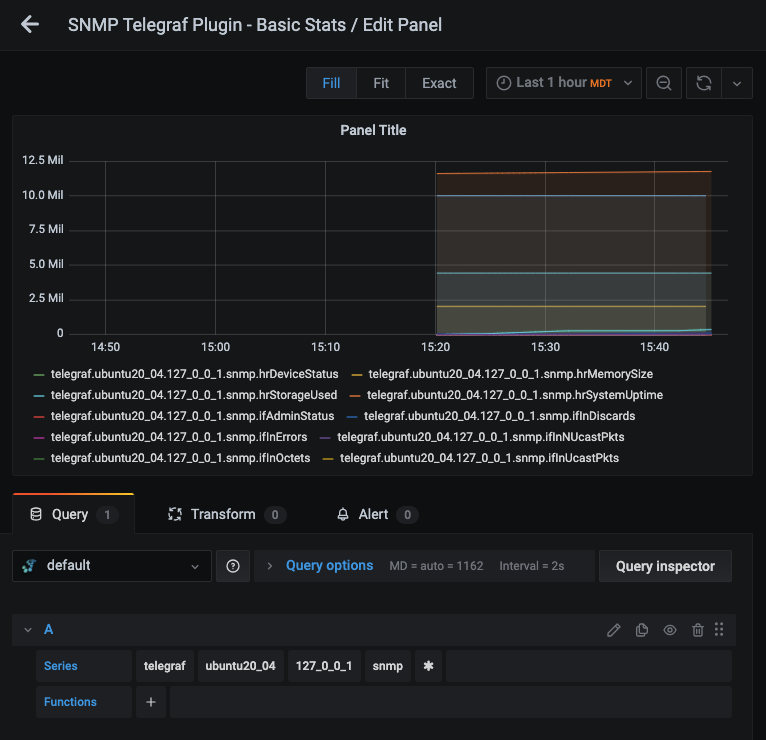This screenshot has height=740, width=766.
Task: Click the Interval = 2s value
Action: click(532, 566)
